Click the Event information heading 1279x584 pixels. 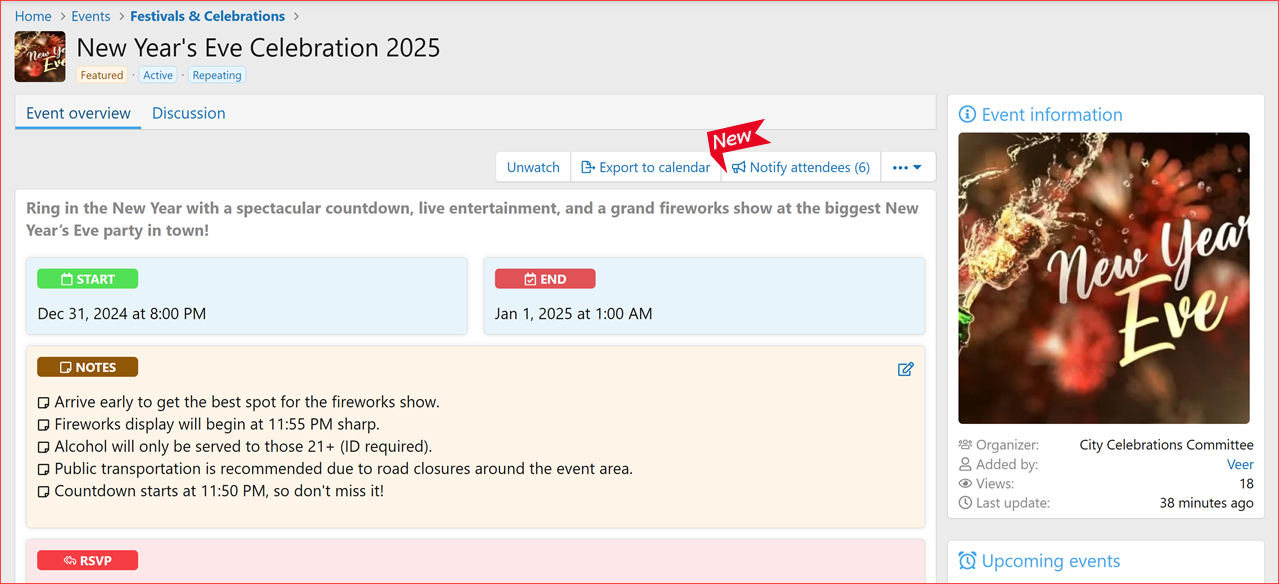pos(1052,114)
